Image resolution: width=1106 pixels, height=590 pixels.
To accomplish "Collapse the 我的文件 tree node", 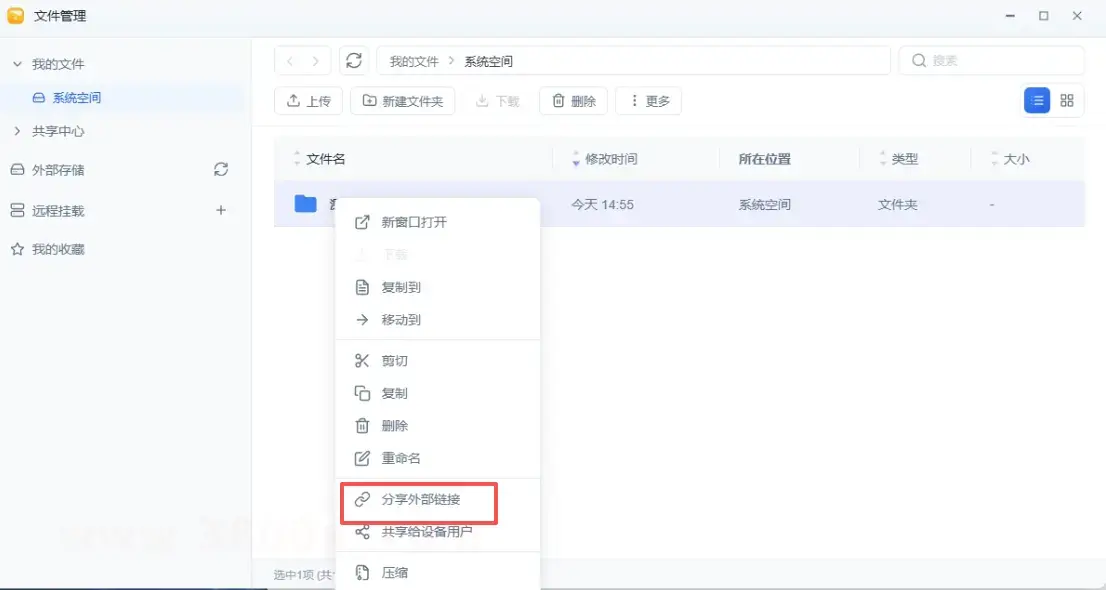I will pos(17,64).
